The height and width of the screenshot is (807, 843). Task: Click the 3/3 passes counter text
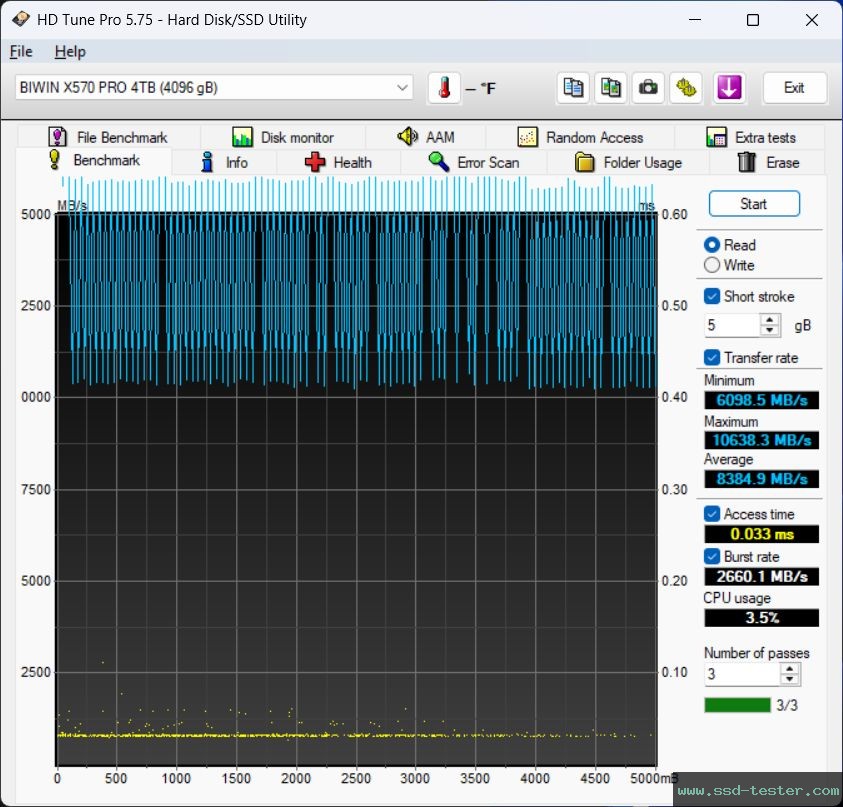tap(787, 705)
